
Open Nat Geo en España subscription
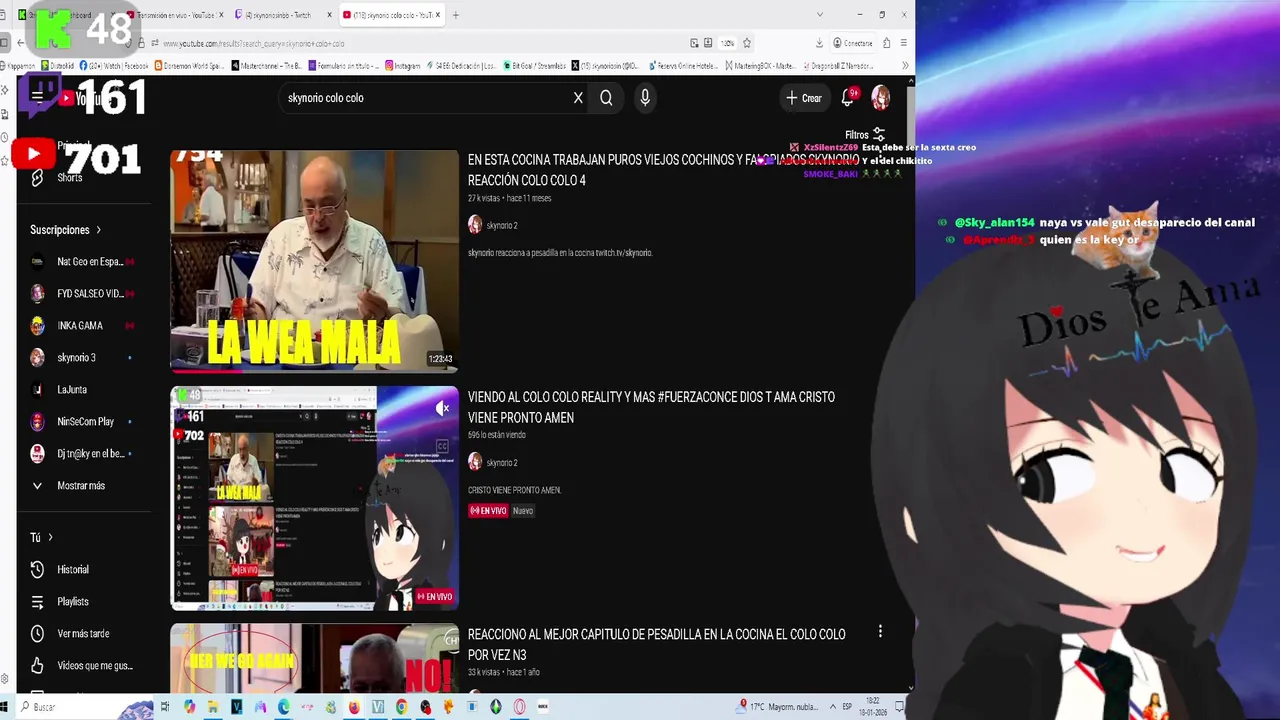(x=84, y=262)
